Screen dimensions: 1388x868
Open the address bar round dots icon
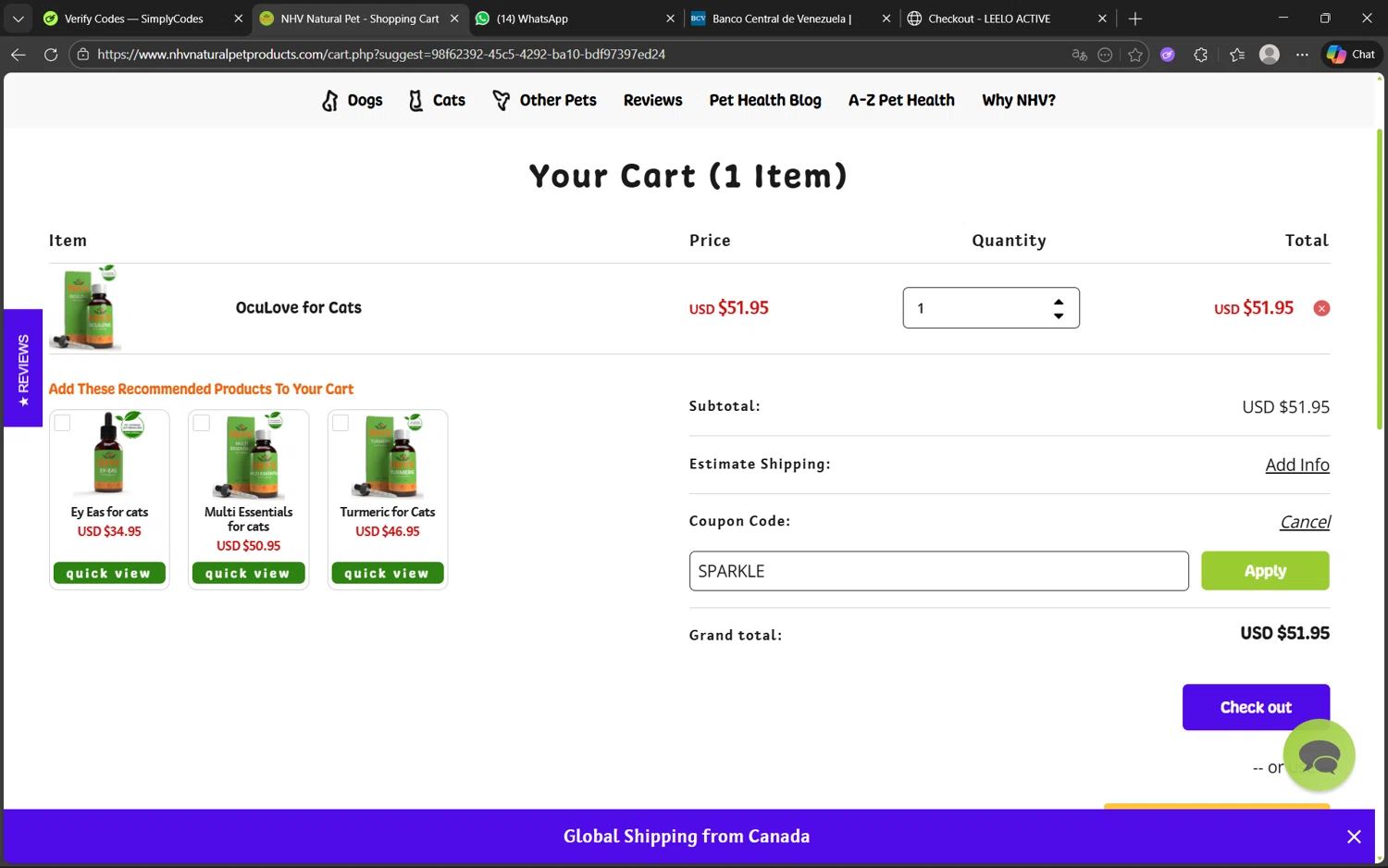[1105, 55]
